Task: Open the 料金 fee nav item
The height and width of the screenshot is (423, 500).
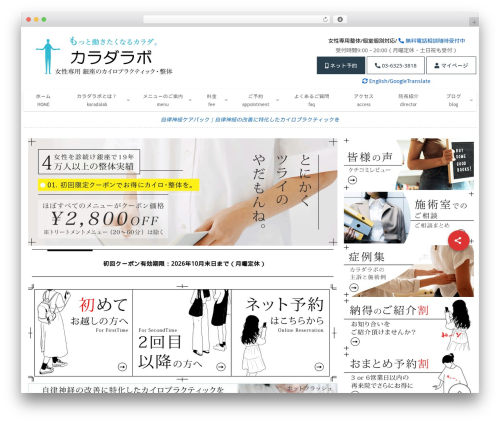Action: pyautogui.click(x=212, y=100)
